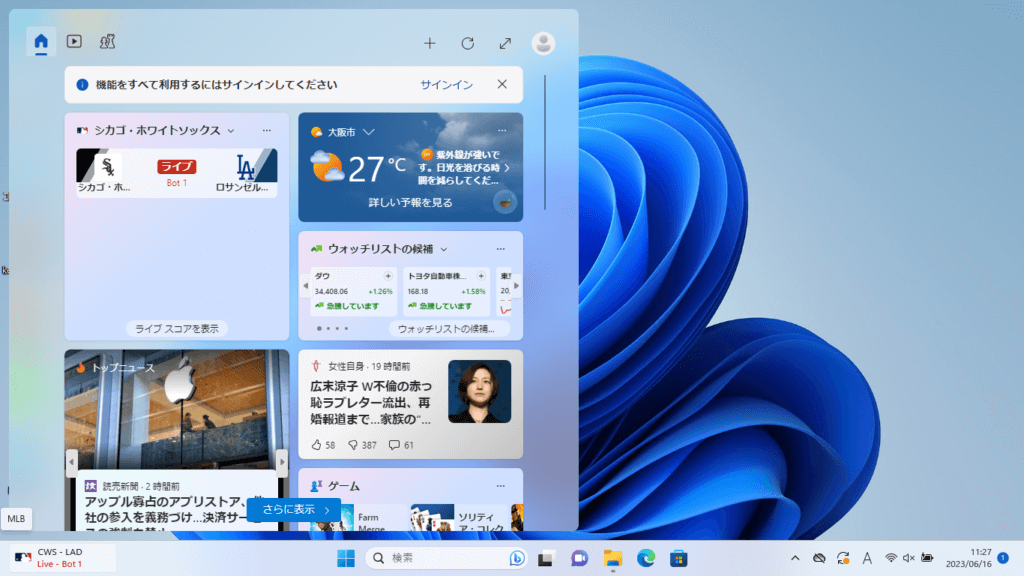The image size is (1024, 576).
Task: Add トヨタ自動車 to the watchlist
Action: point(482,276)
